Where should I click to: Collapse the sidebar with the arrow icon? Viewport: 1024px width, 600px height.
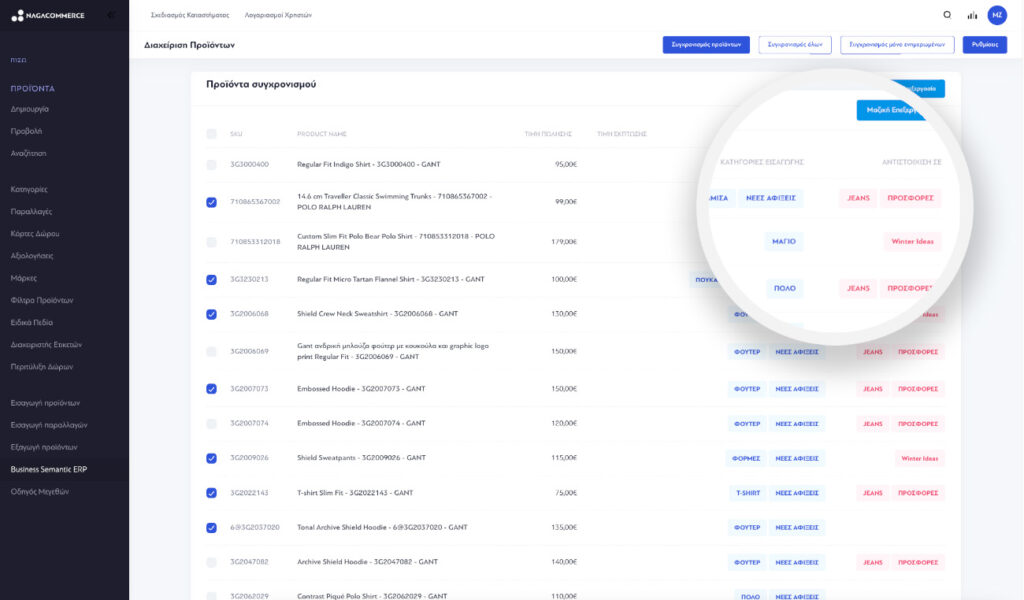110,15
